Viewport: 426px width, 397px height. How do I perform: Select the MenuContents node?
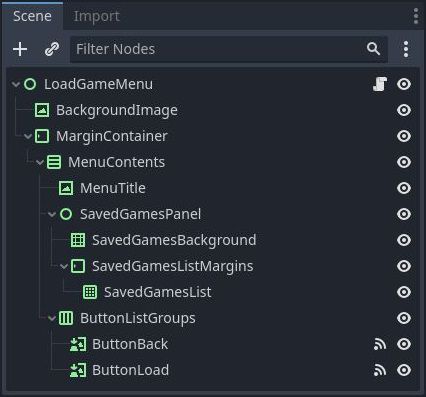pos(116,162)
